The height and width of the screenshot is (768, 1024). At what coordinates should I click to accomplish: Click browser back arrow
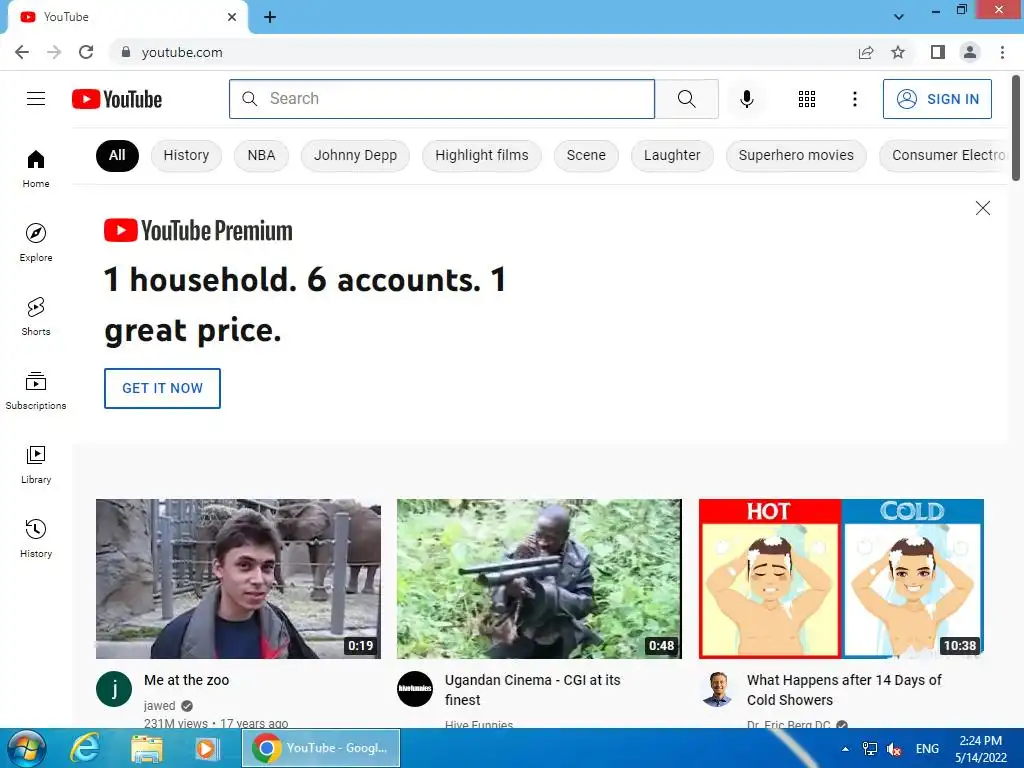pyautogui.click(x=22, y=52)
